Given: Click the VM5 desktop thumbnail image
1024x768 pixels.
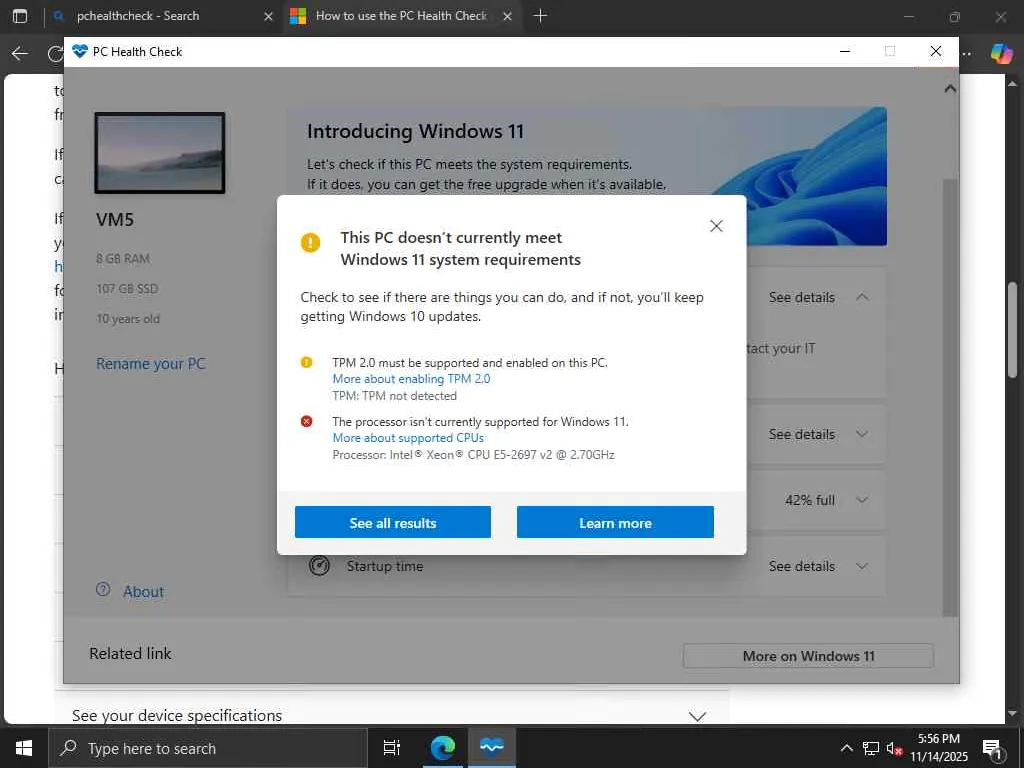Looking at the screenshot, I should coord(160,153).
